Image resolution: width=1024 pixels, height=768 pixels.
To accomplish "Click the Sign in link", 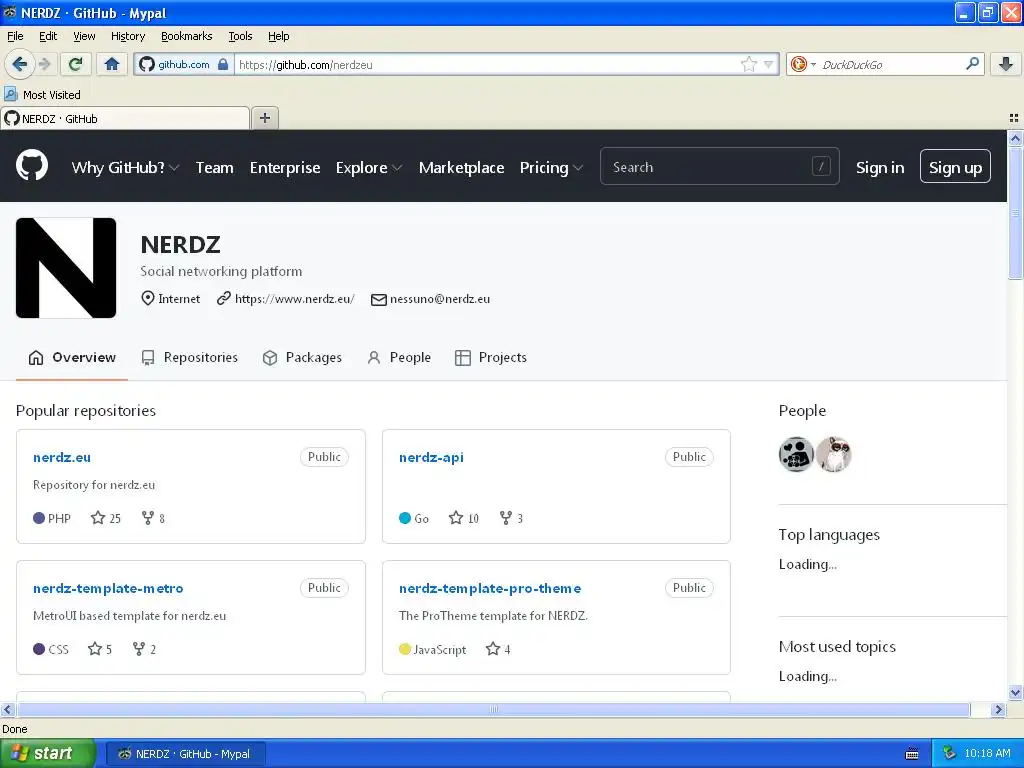I will point(880,168).
